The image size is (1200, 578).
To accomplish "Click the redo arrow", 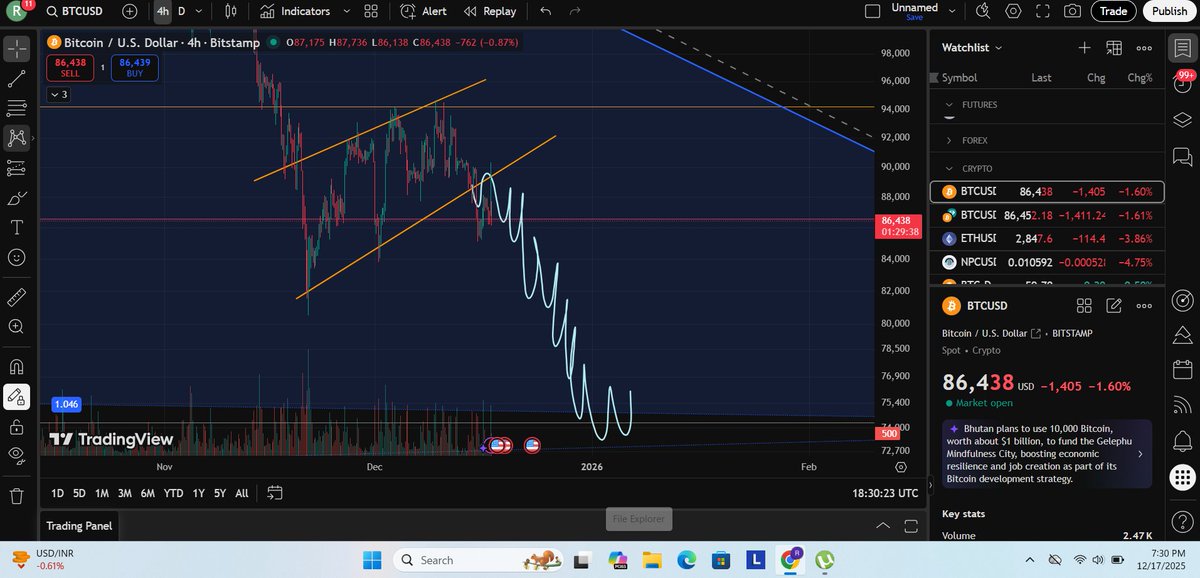I will [x=575, y=11].
